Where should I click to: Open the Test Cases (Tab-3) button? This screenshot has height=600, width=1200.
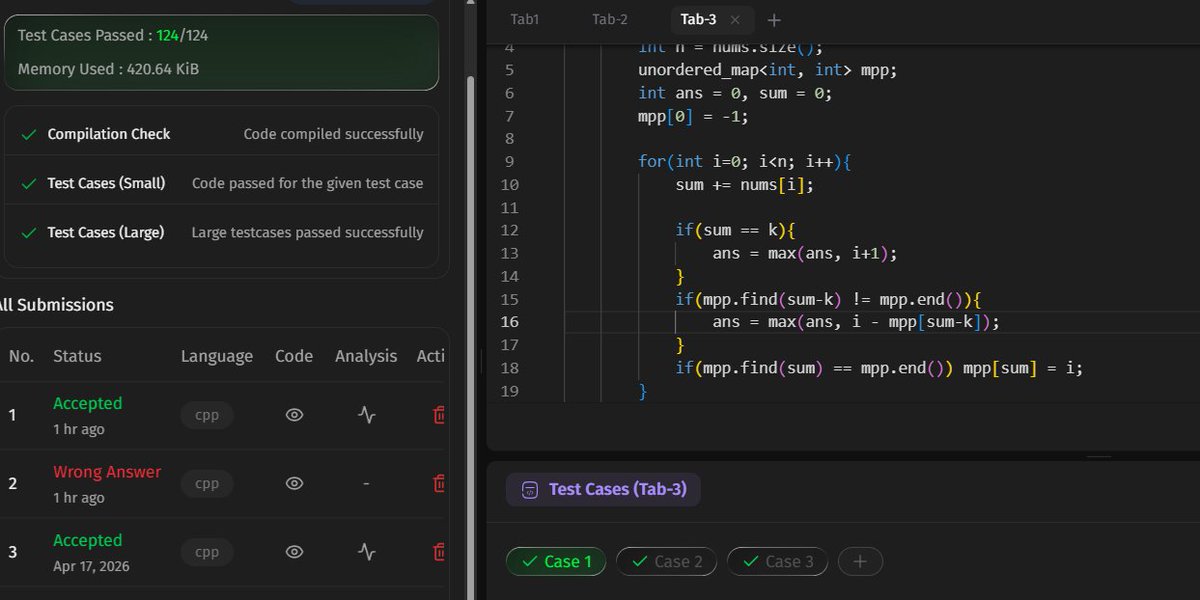point(603,490)
